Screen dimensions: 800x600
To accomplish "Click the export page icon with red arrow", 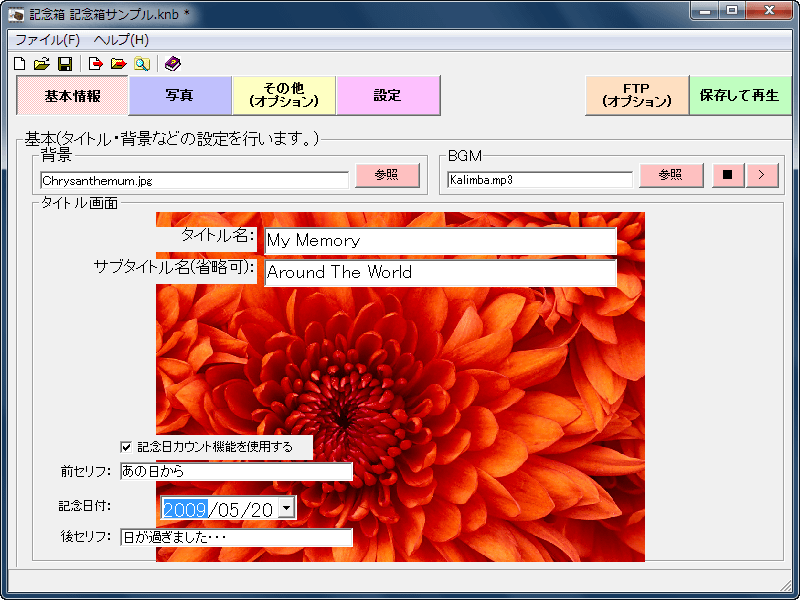I will click(x=95, y=64).
